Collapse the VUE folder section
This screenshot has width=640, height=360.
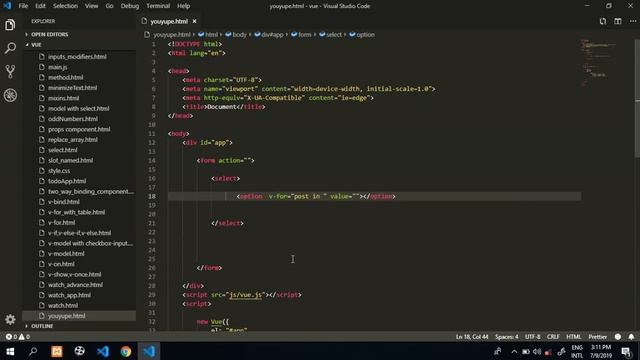[36, 44]
